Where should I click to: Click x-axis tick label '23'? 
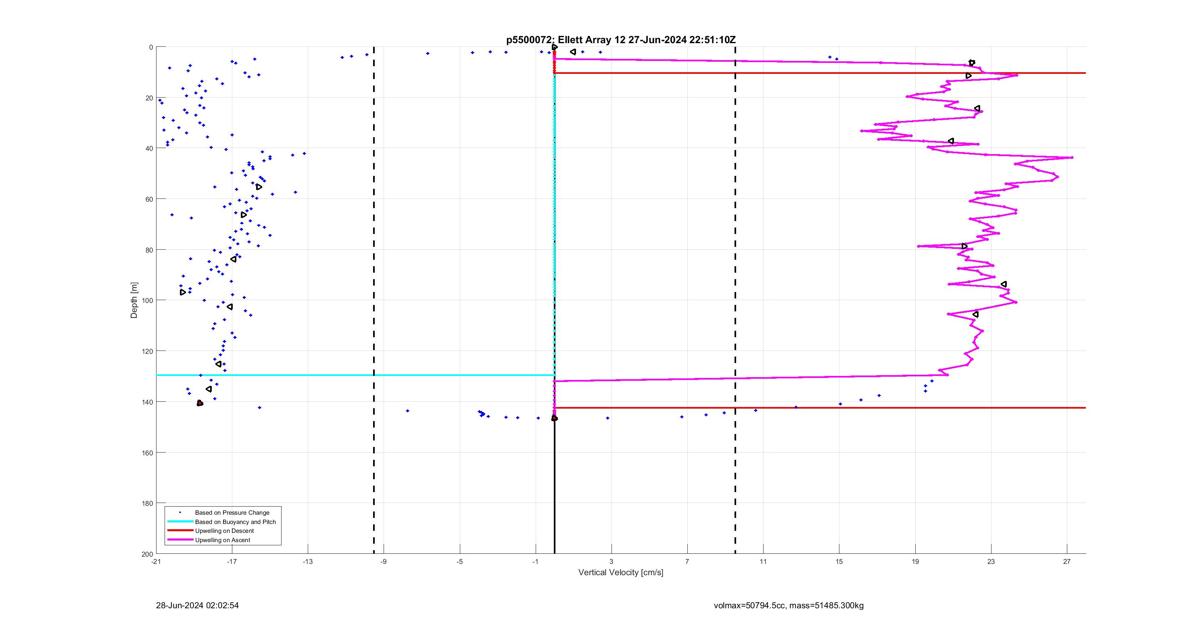(x=991, y=561)
